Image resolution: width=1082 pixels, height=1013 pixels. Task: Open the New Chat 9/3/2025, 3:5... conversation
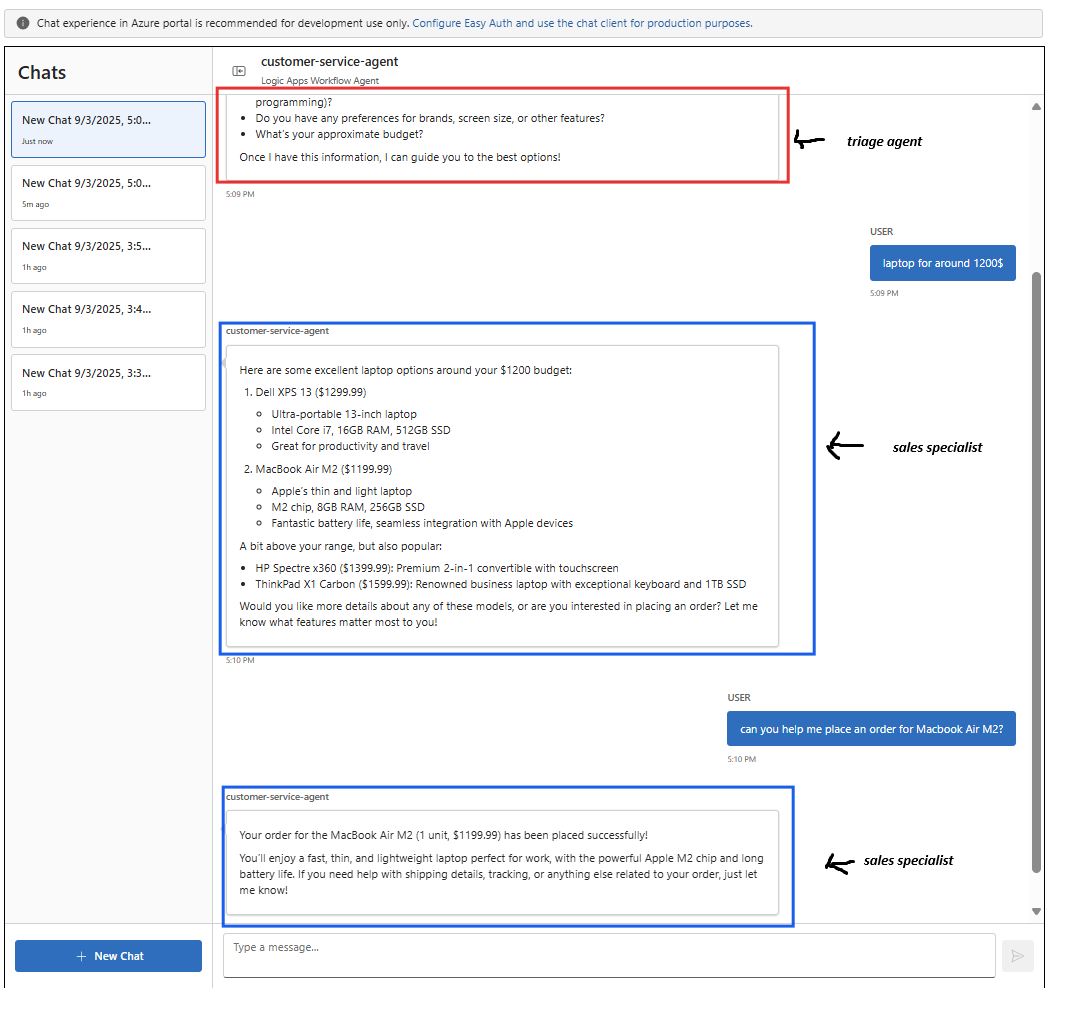(108, 255)
